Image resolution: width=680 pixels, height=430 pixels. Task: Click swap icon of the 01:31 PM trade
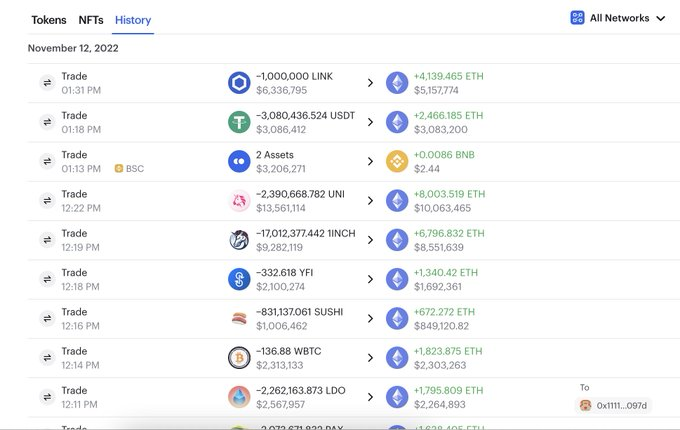click(47, 83)
